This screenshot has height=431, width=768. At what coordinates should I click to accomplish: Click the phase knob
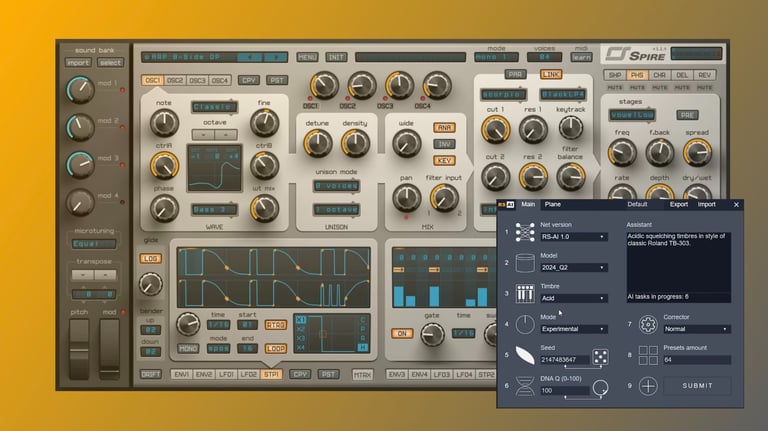click(x=164, y=208)
